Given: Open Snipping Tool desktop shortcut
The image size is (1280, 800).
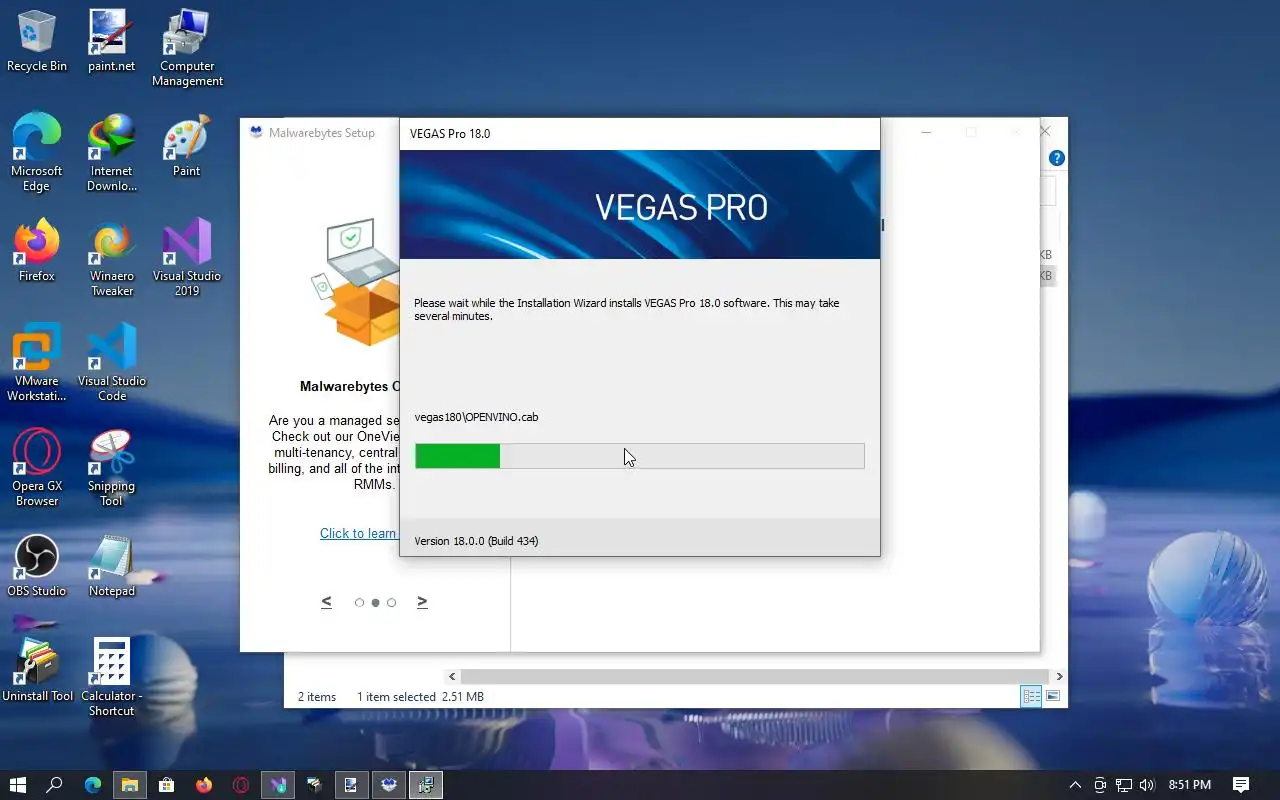Looking at the screenshot, I should 112,468.
